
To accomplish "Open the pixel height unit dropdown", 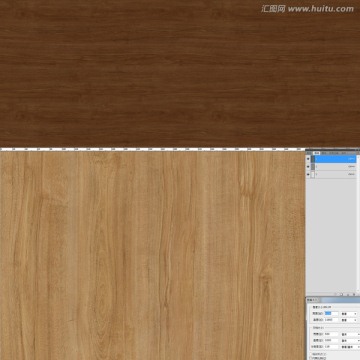I will [x=349, y=320].
